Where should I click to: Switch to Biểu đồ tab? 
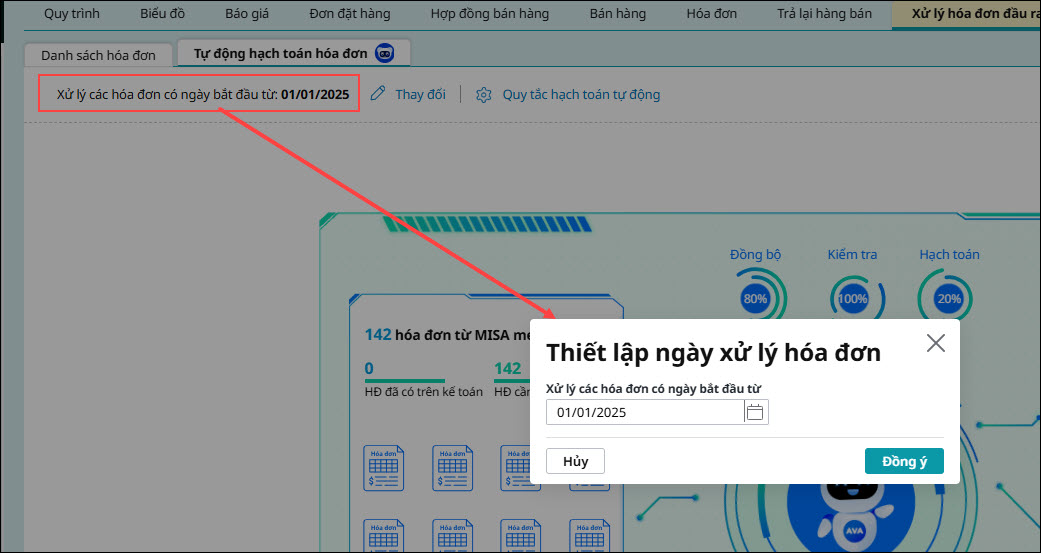[x=163, y=14]
